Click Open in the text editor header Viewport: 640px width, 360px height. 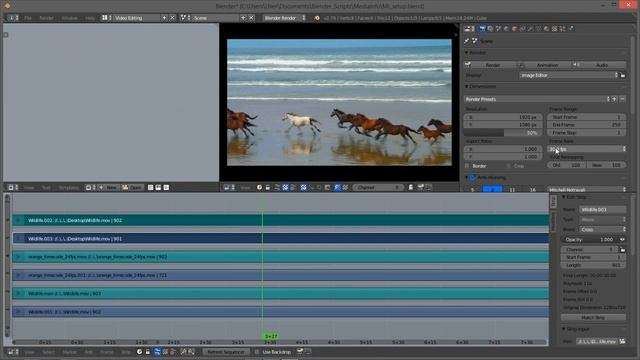tap(132, 187)
